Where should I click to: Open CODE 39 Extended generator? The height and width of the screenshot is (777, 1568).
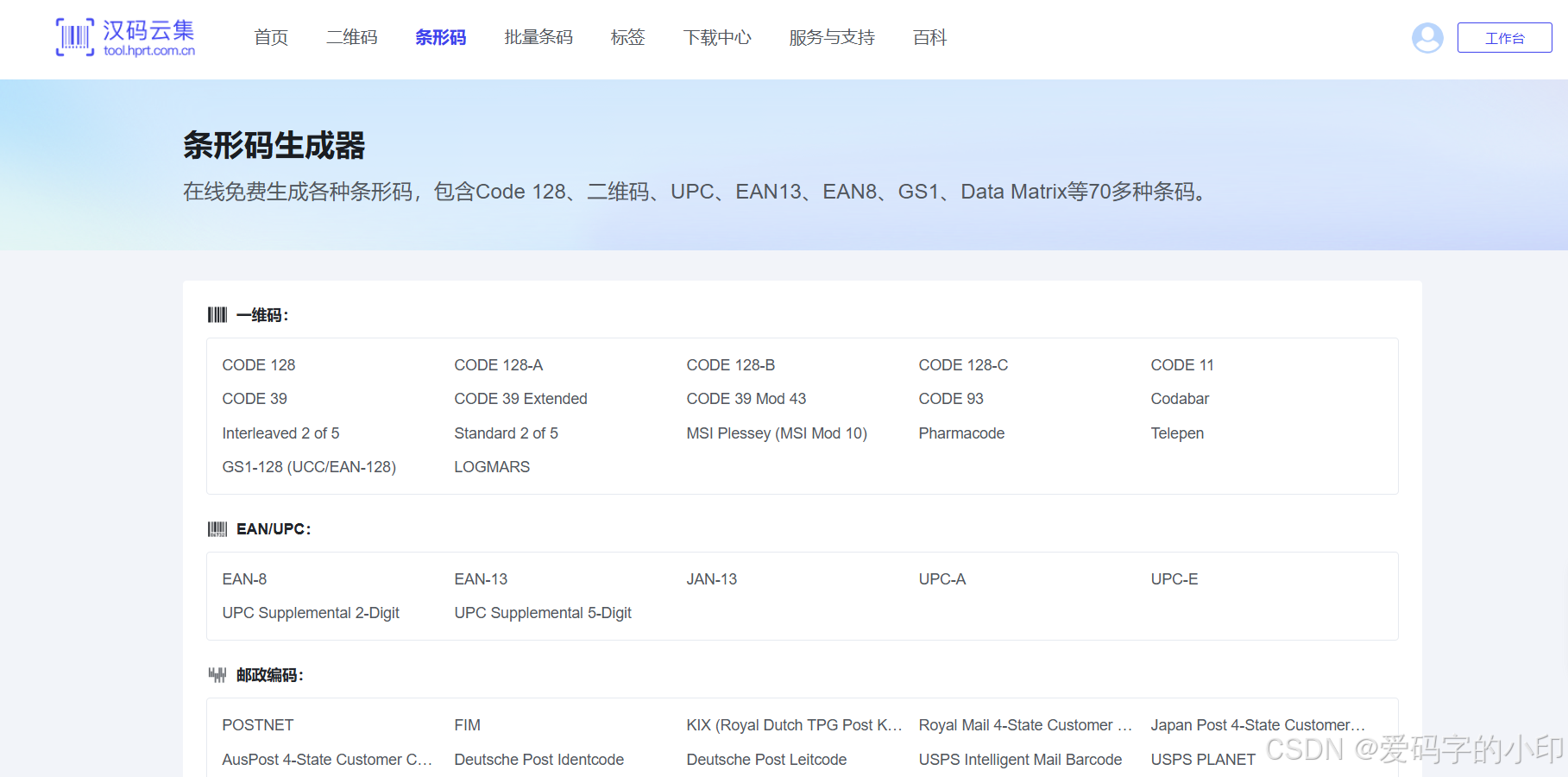[x=521, y=399]
